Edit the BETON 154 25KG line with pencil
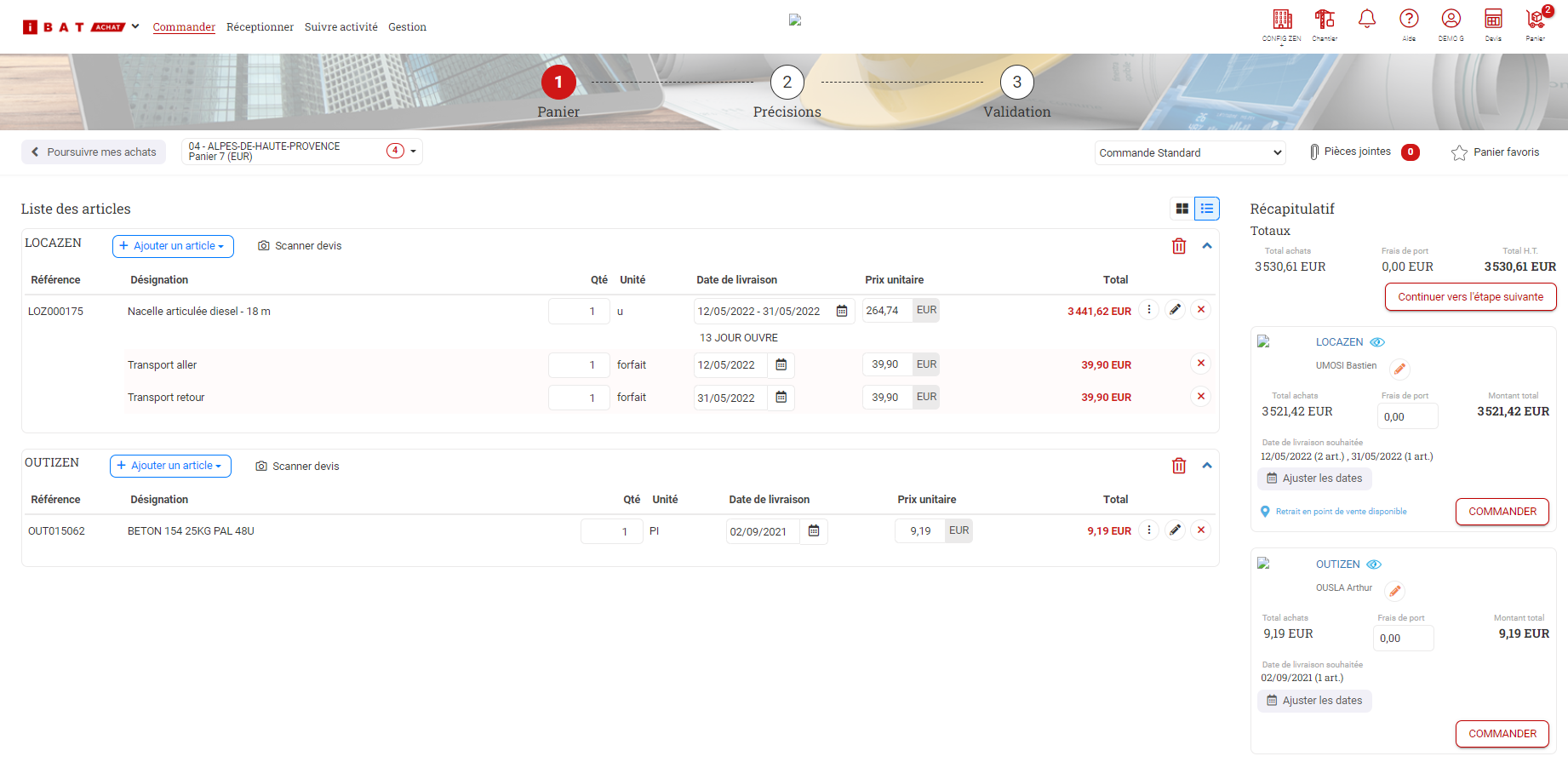 click(x=1175, y=530)
